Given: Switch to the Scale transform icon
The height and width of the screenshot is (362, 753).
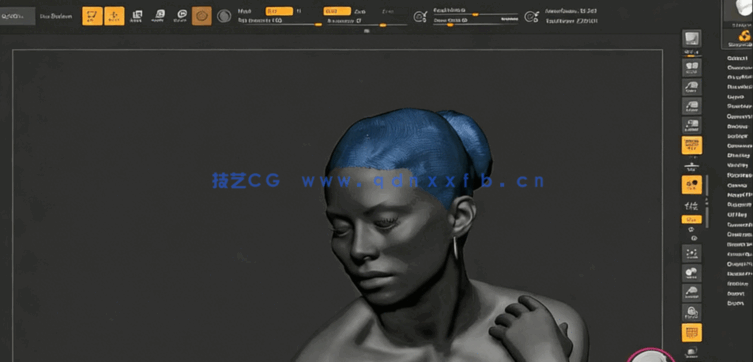Looking at the screenshot, I should (x=159, y=16).
